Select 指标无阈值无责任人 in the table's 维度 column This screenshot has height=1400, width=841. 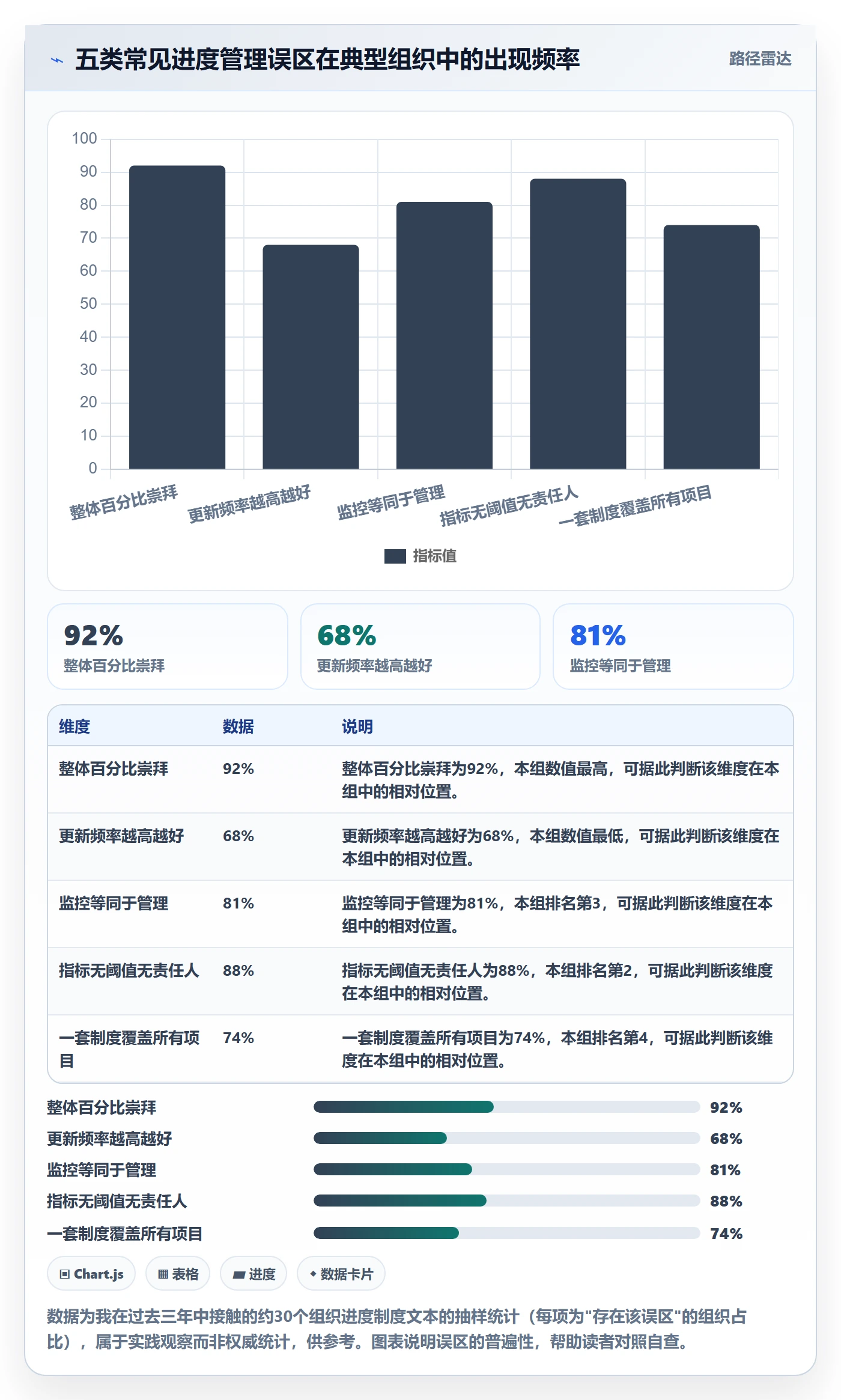[129, 970]
